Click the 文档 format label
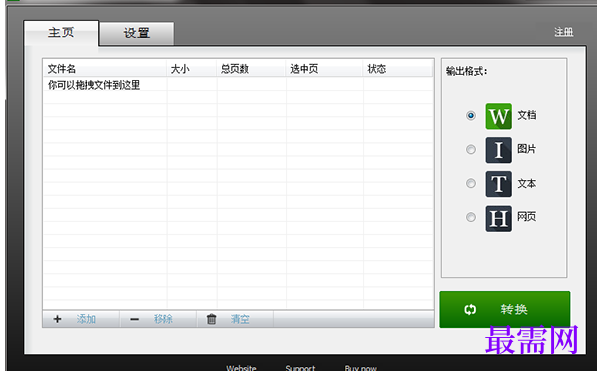 (527, 115)
